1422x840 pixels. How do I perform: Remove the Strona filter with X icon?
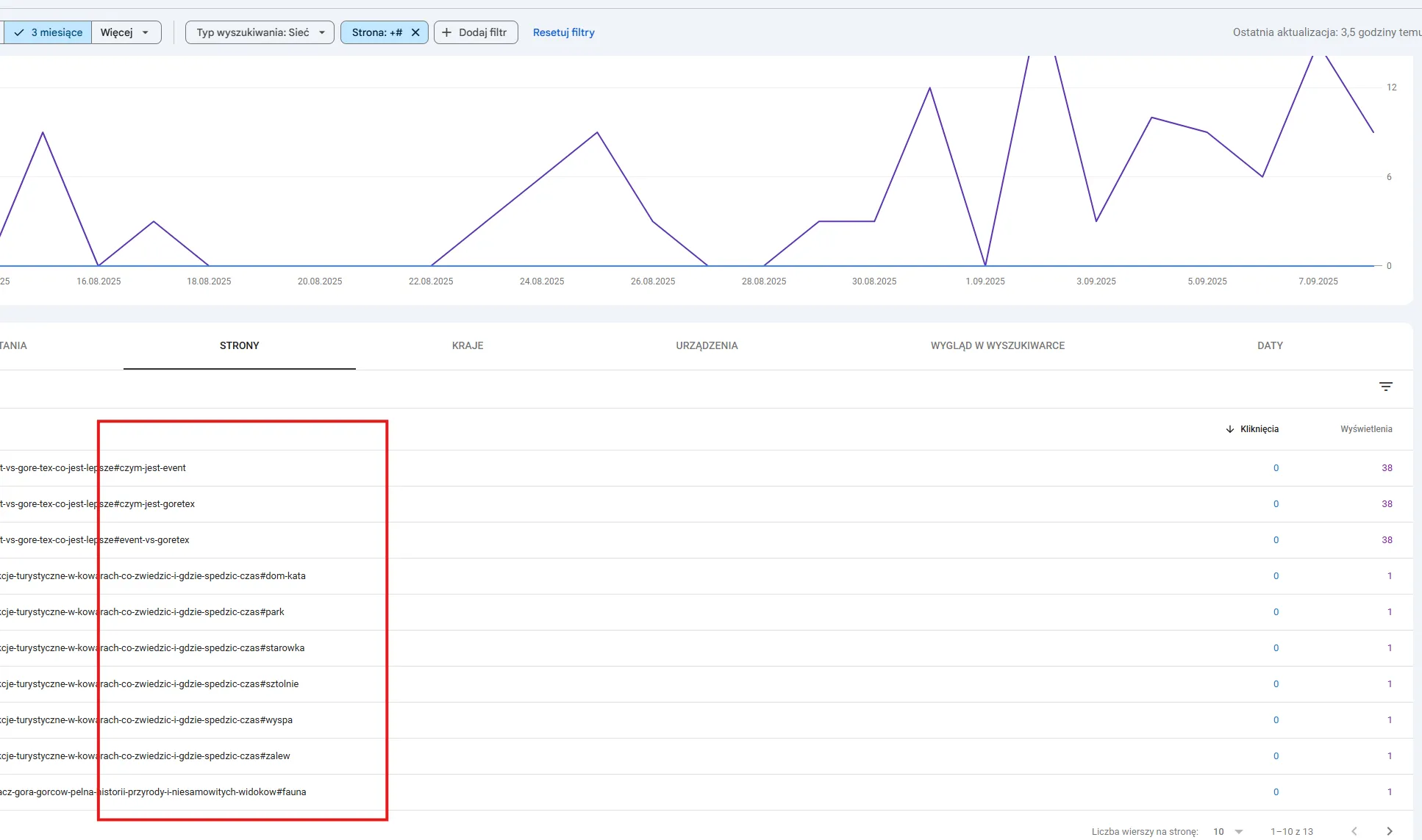[x=415, y=32]
